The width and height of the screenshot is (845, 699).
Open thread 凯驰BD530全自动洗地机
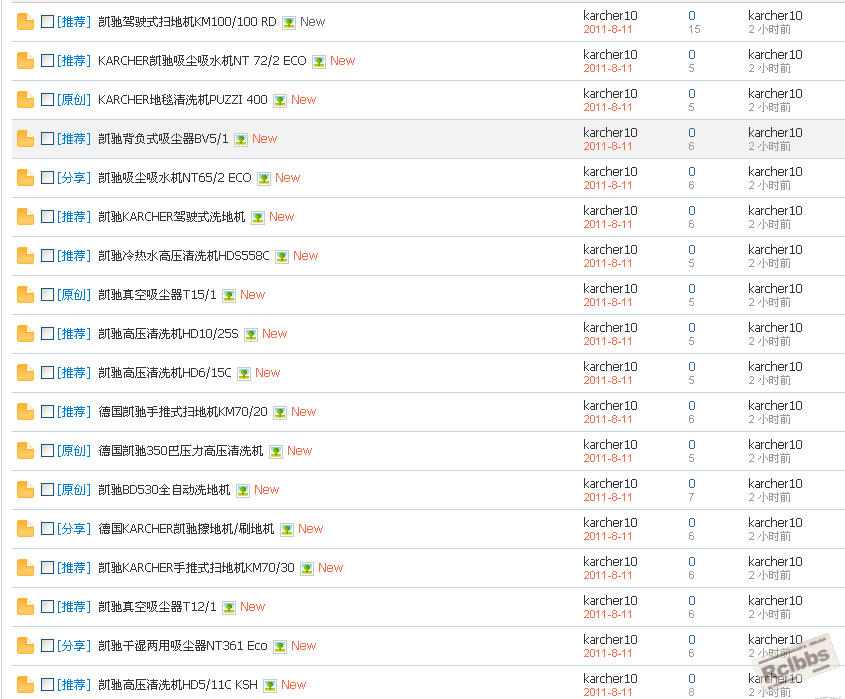[164, 490]
